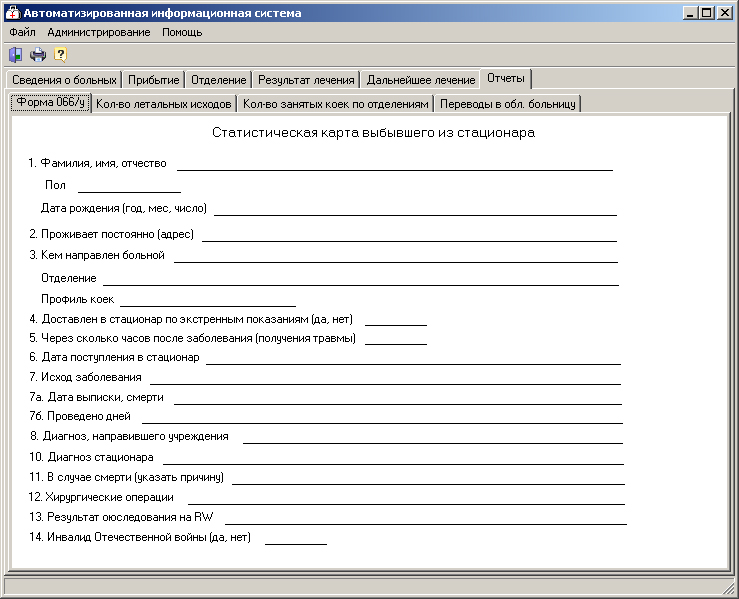Screen dimensions: 739x599
Task: Click the printer toolbar icon
Action: [x=38, y=55]
